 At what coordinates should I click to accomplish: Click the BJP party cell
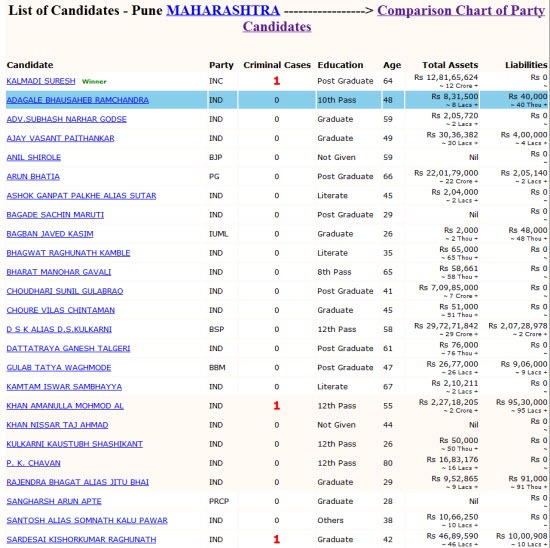pos(216,158)
